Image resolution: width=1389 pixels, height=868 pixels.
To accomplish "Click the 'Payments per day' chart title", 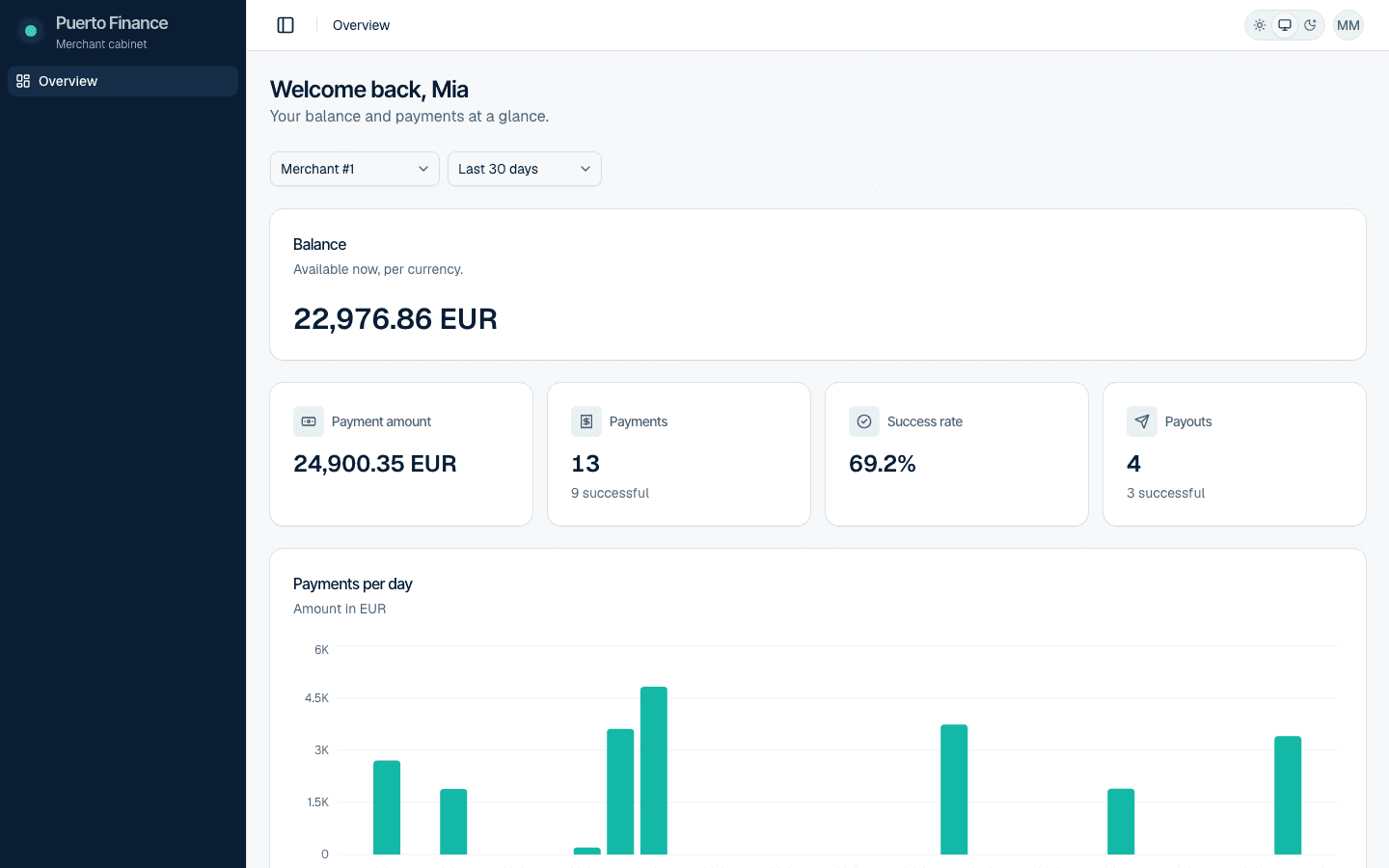I will (353, 584).
